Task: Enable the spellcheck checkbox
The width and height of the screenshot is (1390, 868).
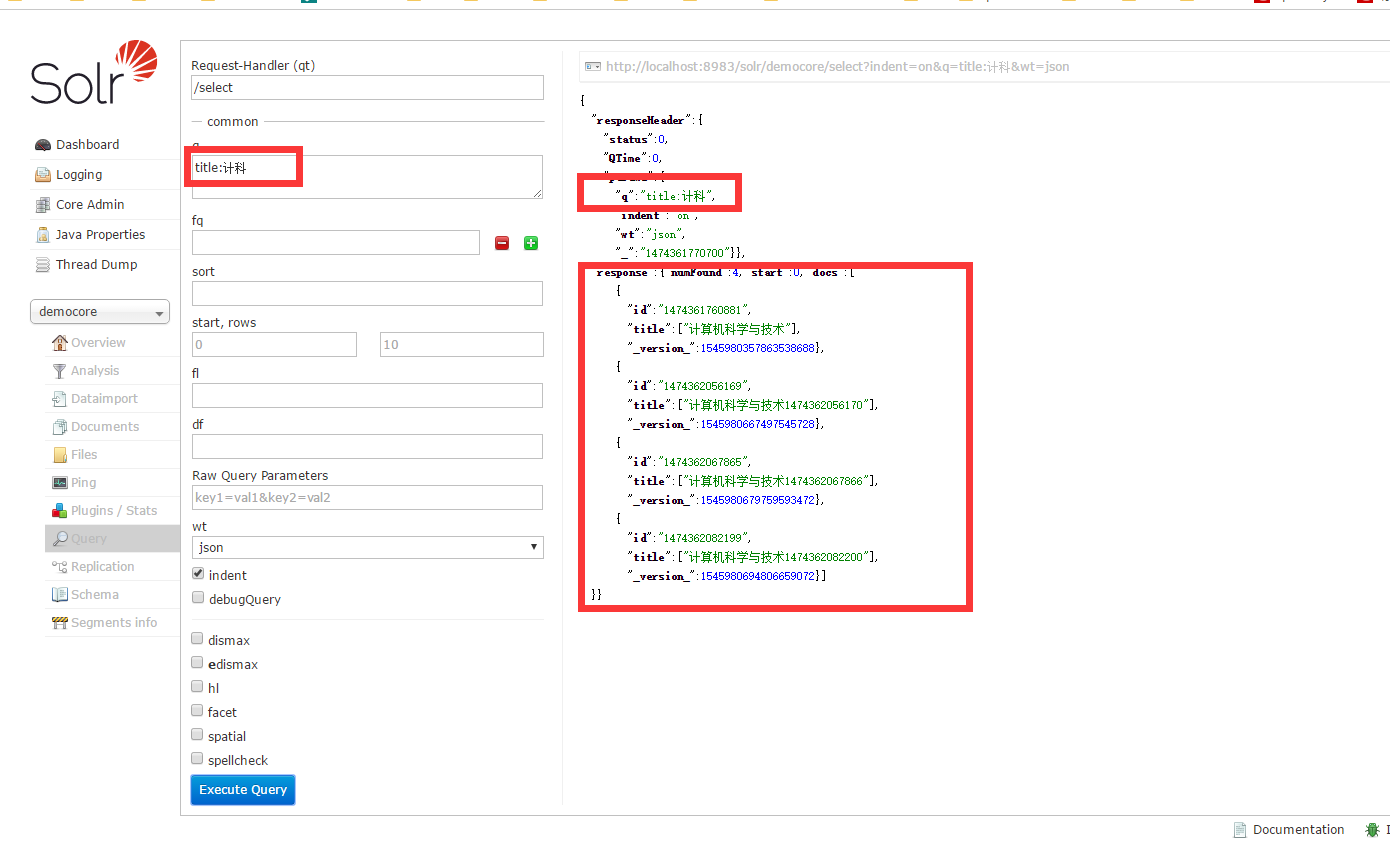Action: coord(198,759)
